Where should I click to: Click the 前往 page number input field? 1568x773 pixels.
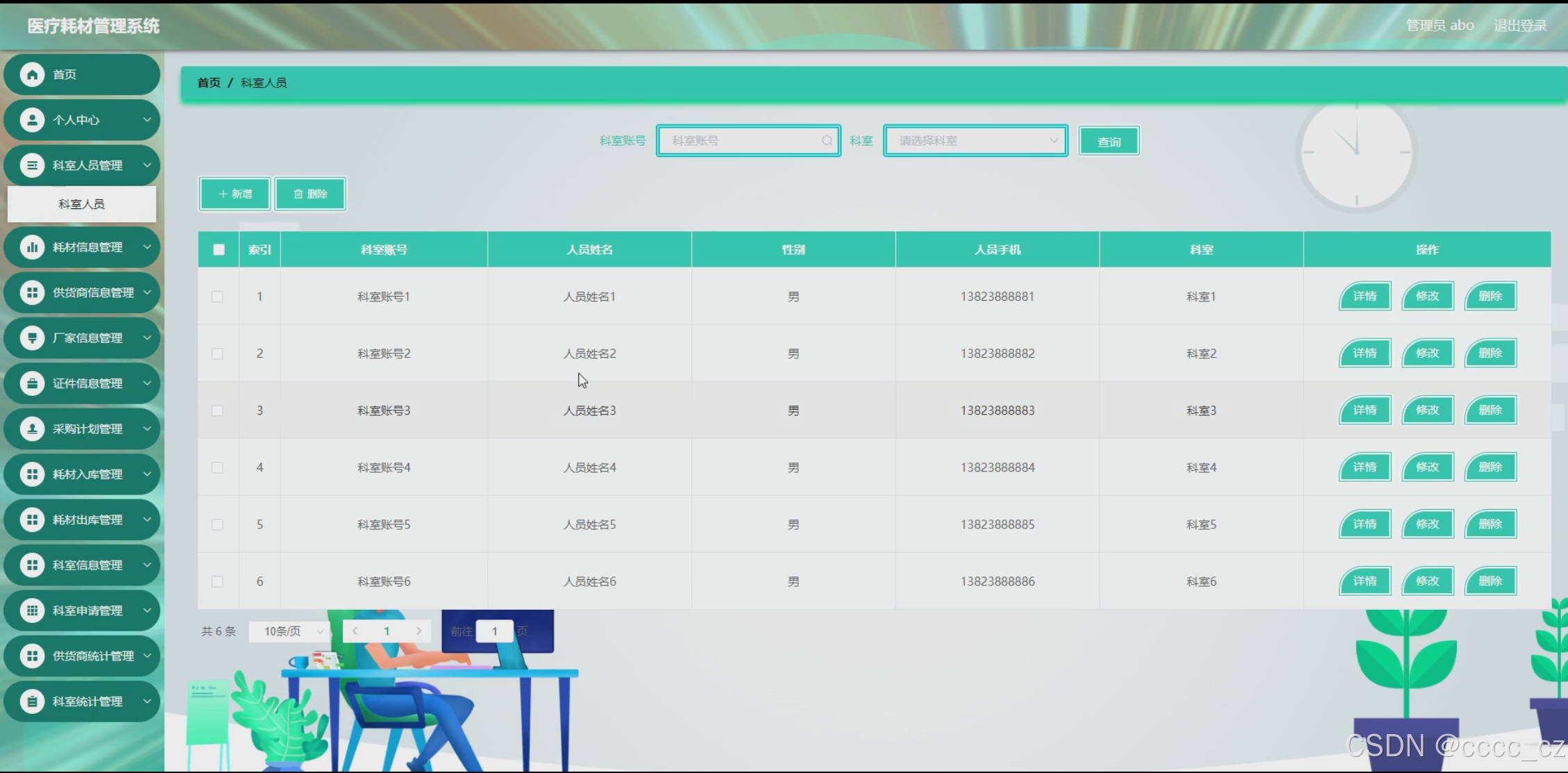[x=494, y=631]
